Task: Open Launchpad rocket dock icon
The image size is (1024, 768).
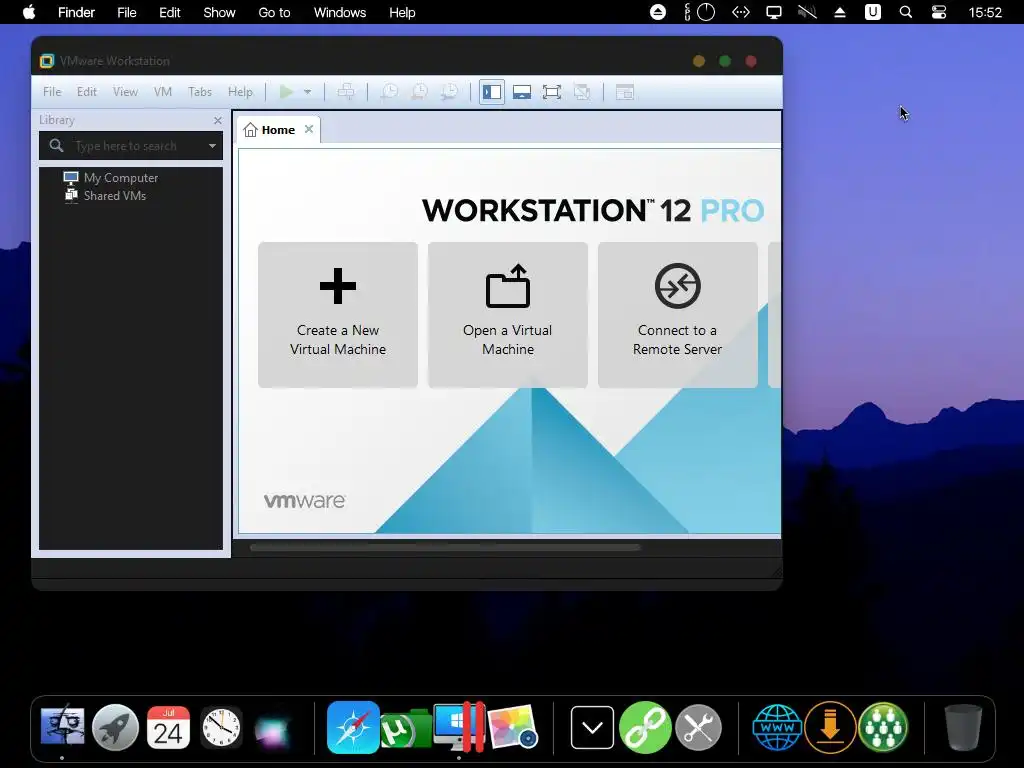Action: (116, 727)
